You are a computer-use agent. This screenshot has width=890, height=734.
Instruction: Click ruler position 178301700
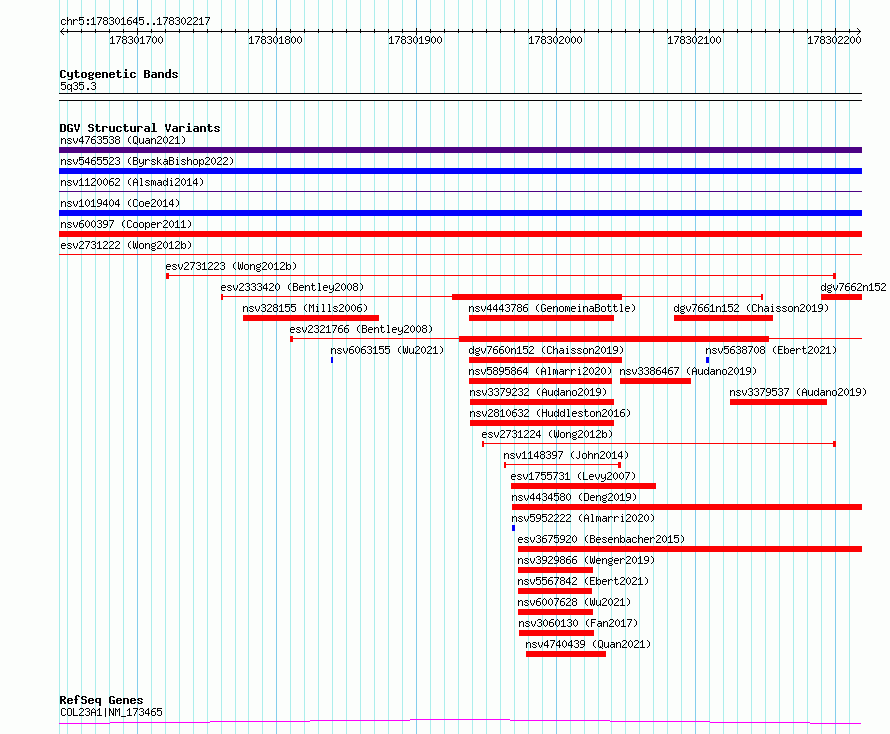pyautogui.click(x=136, y=40)
